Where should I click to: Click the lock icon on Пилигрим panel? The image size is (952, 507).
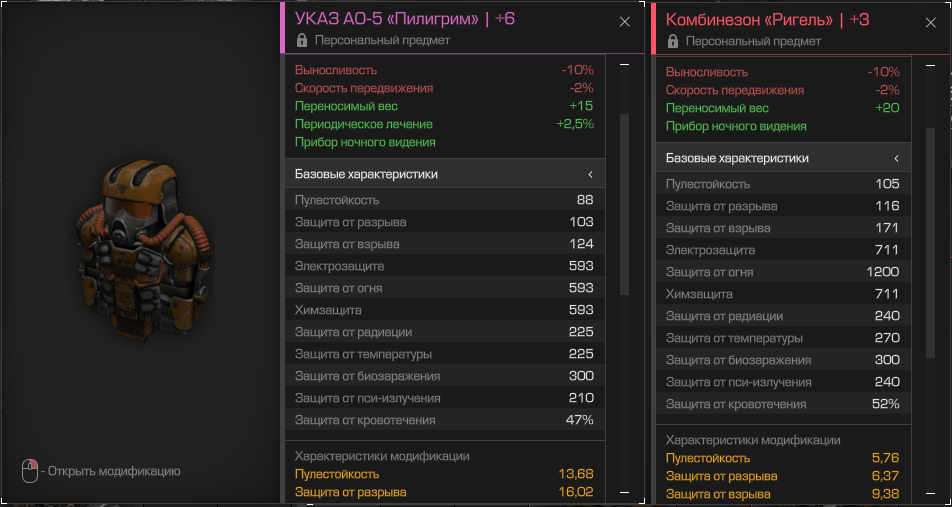tap(302, 41)
